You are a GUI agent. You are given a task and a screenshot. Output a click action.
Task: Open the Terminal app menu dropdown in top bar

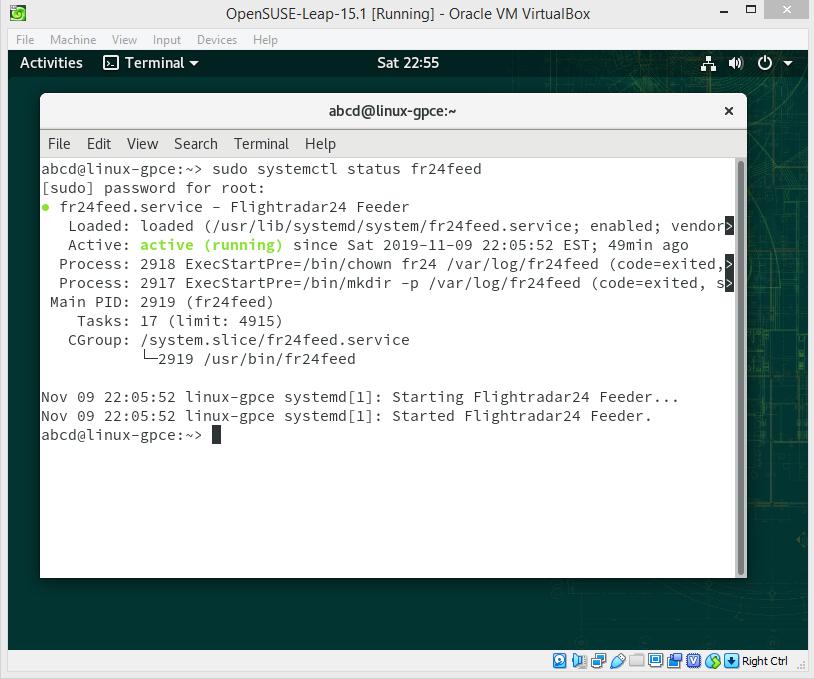click(x=151, y=63)
